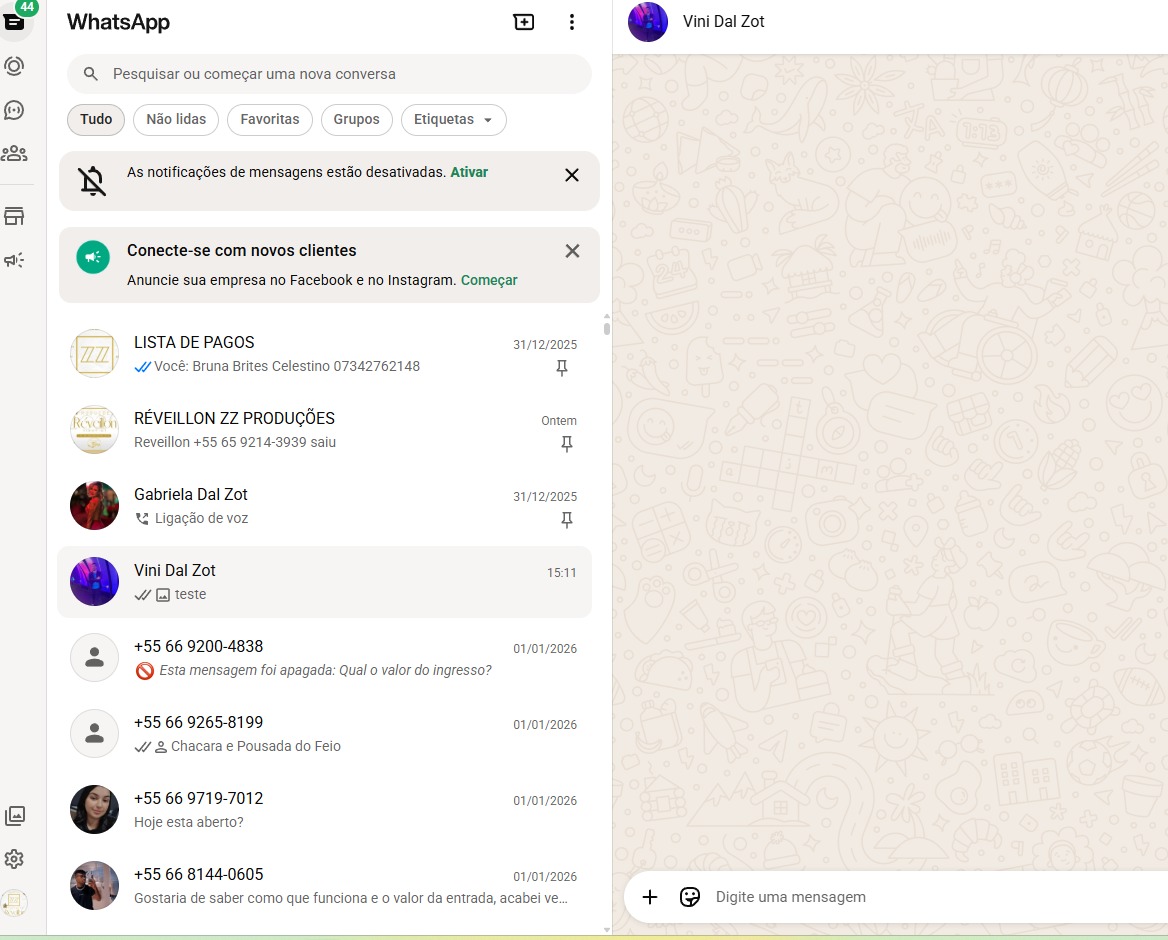Click the Começar advertising link
This screenshot has height=940, width=1168.
489,280
